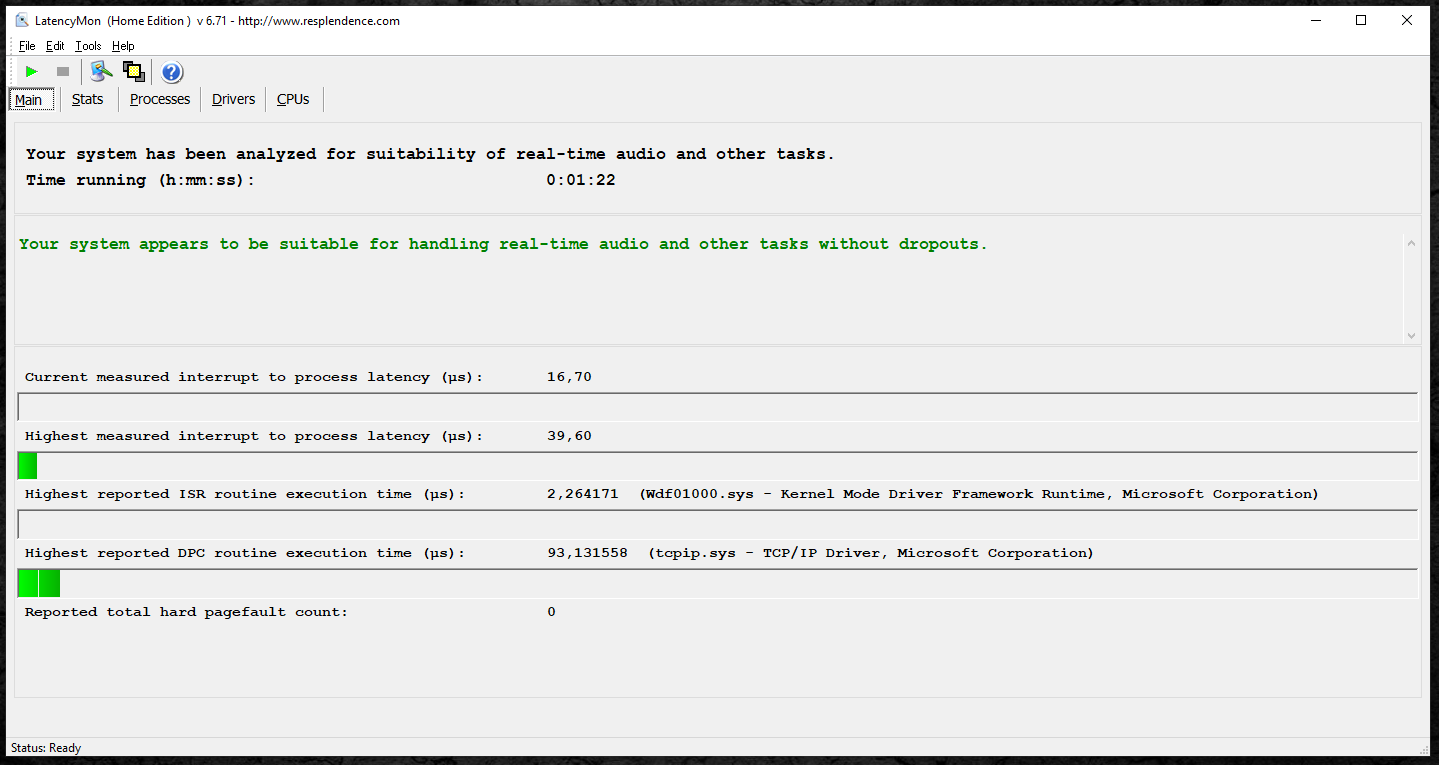Click the 'Reported total hard pagefault count' label
Viewport: 1439px width, 765px height.
click(187, 612)
